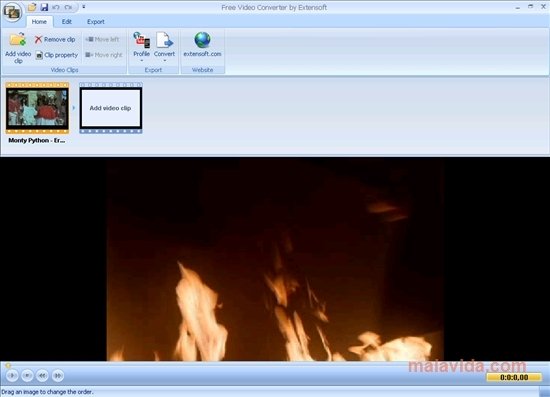Select the Monty Python clip thumbnail

pyautogui.click(x=37, y=108)
